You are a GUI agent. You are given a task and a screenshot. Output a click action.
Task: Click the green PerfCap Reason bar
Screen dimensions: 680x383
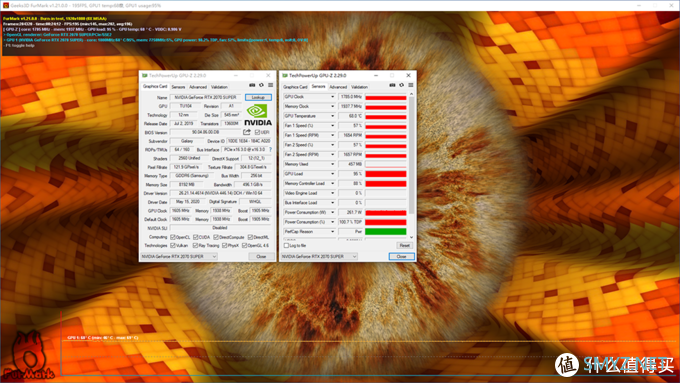[386, 232]
